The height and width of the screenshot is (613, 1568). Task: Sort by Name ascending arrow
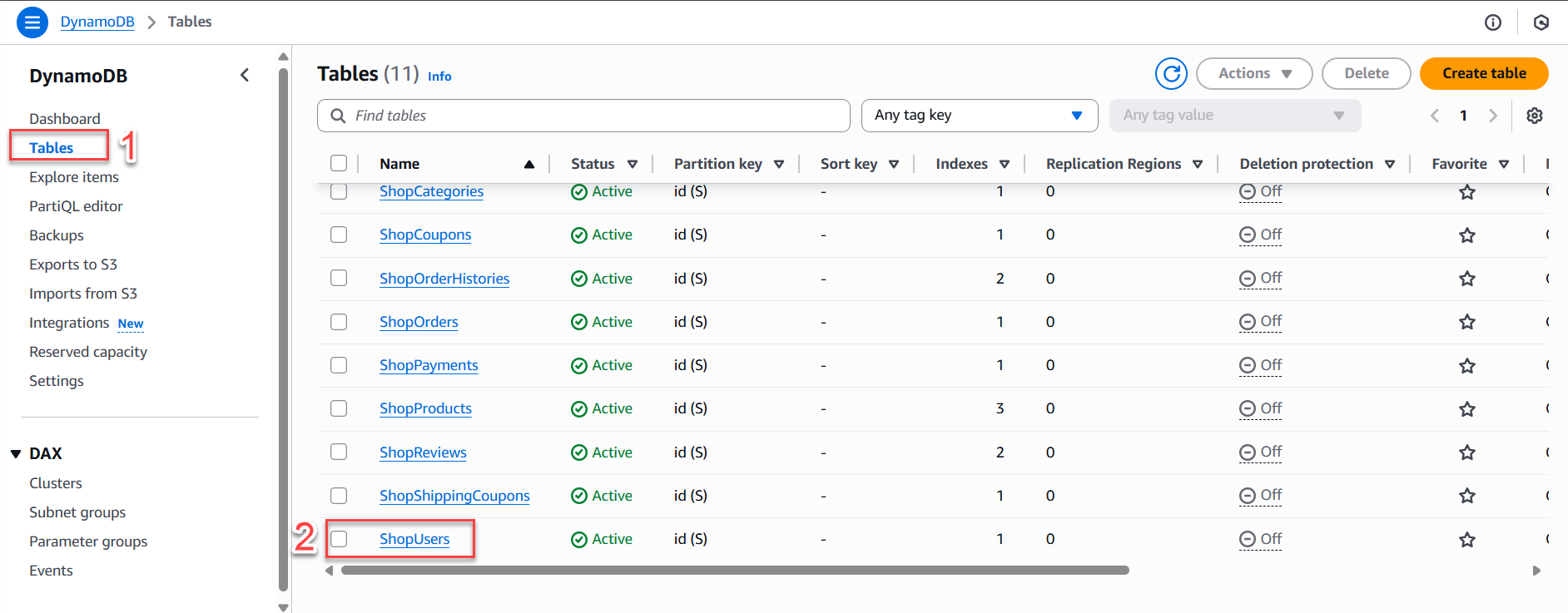[529, 164]
